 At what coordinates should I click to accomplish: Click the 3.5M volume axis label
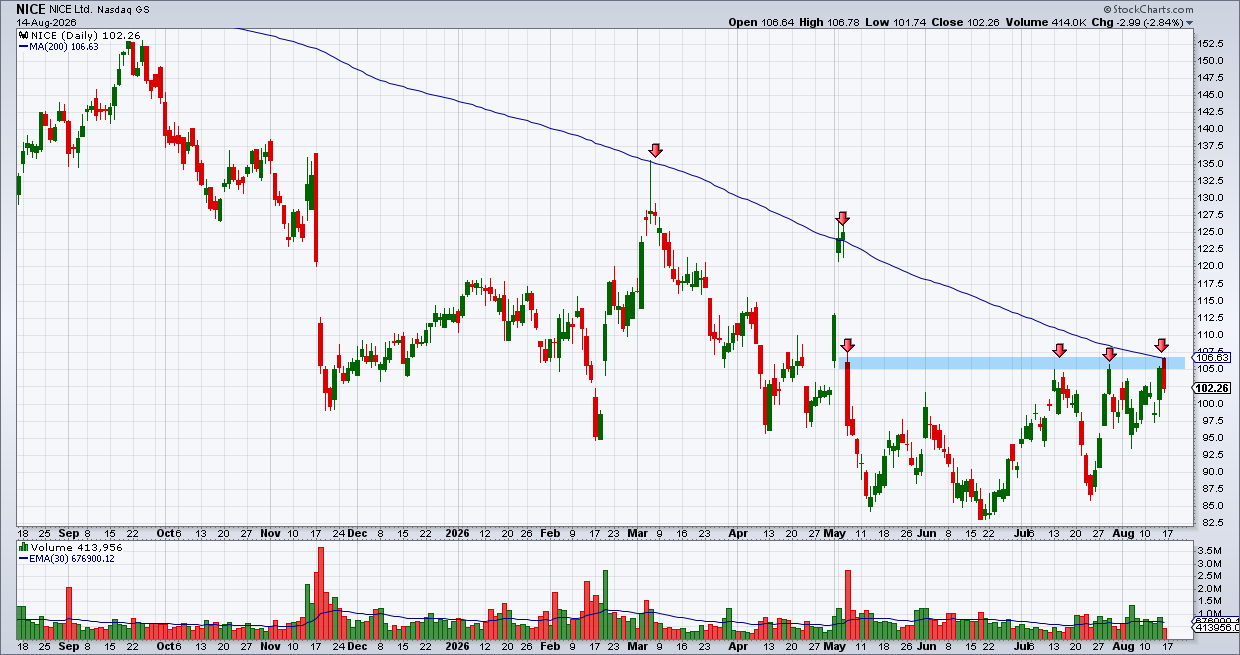tap(1208, 552)
